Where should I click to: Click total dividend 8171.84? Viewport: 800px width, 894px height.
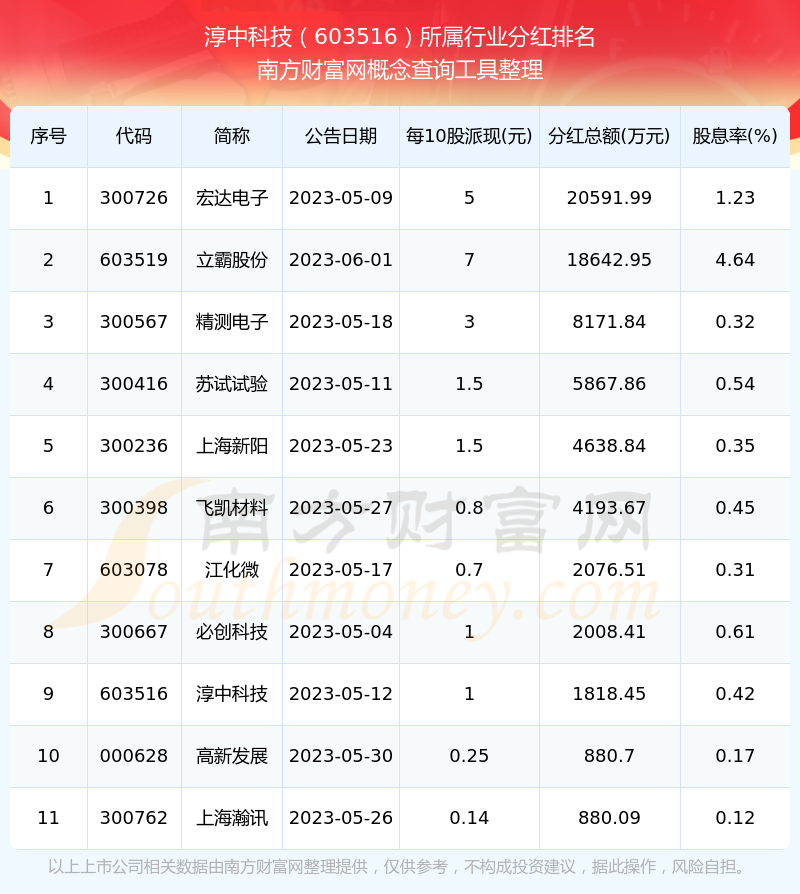(609, 322)
